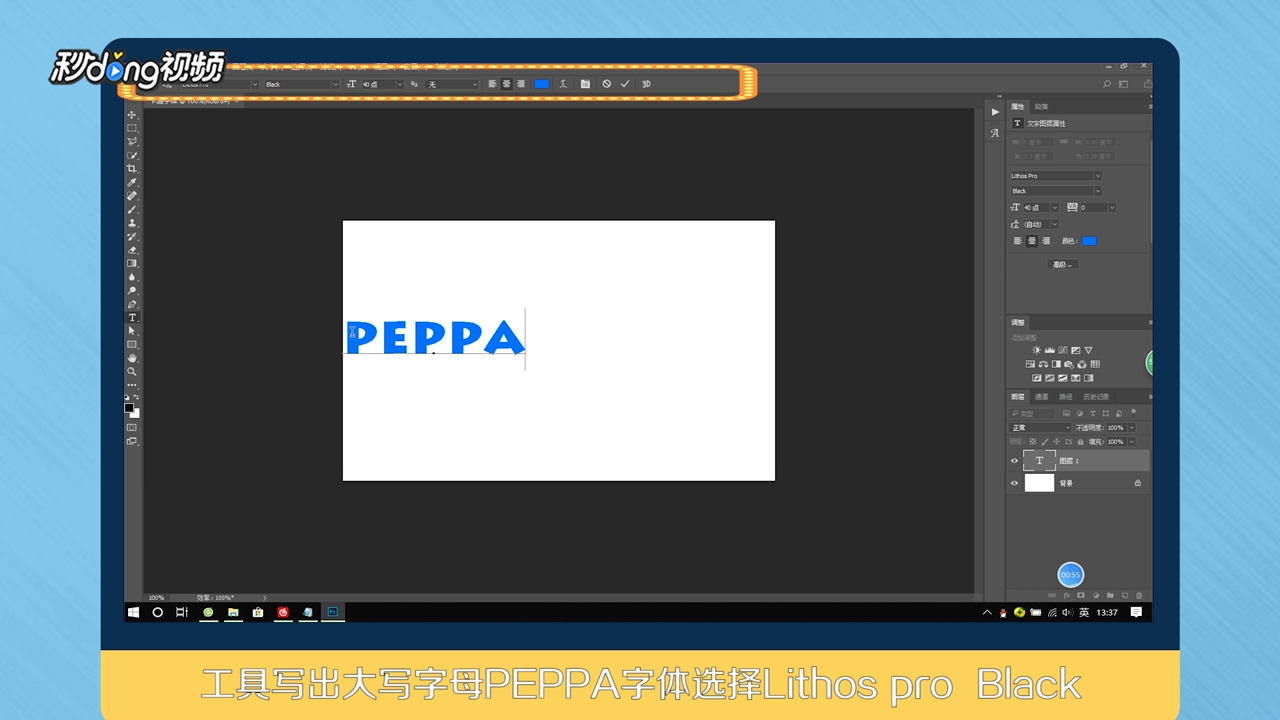Click the 高级... button in Properties
1280x720 pixels.
pos(1063,264)
